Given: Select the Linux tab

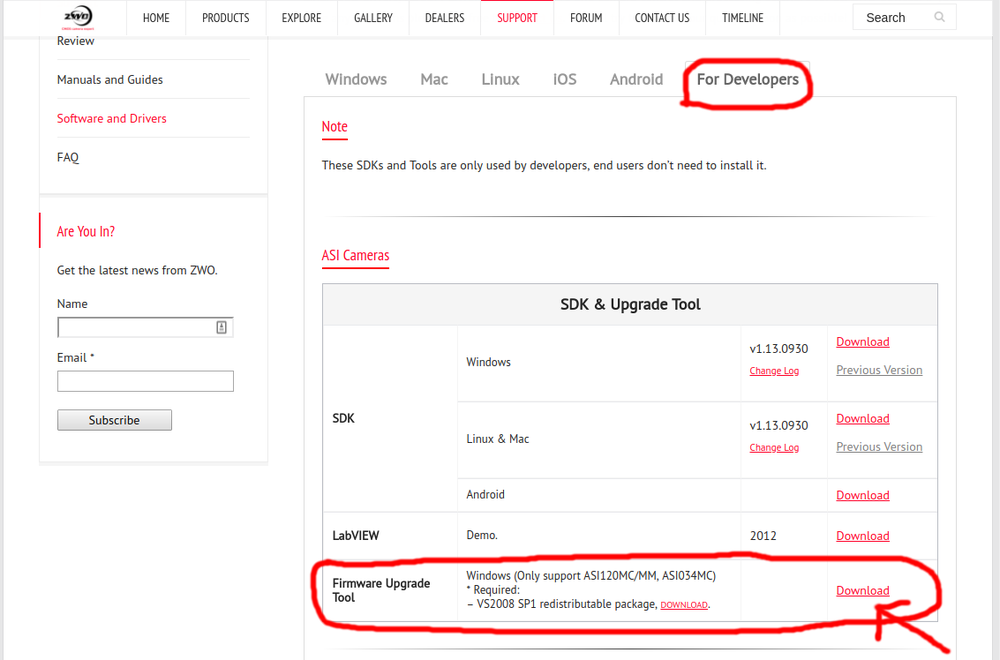Looking at the screenshot, I should click(500, 79).
